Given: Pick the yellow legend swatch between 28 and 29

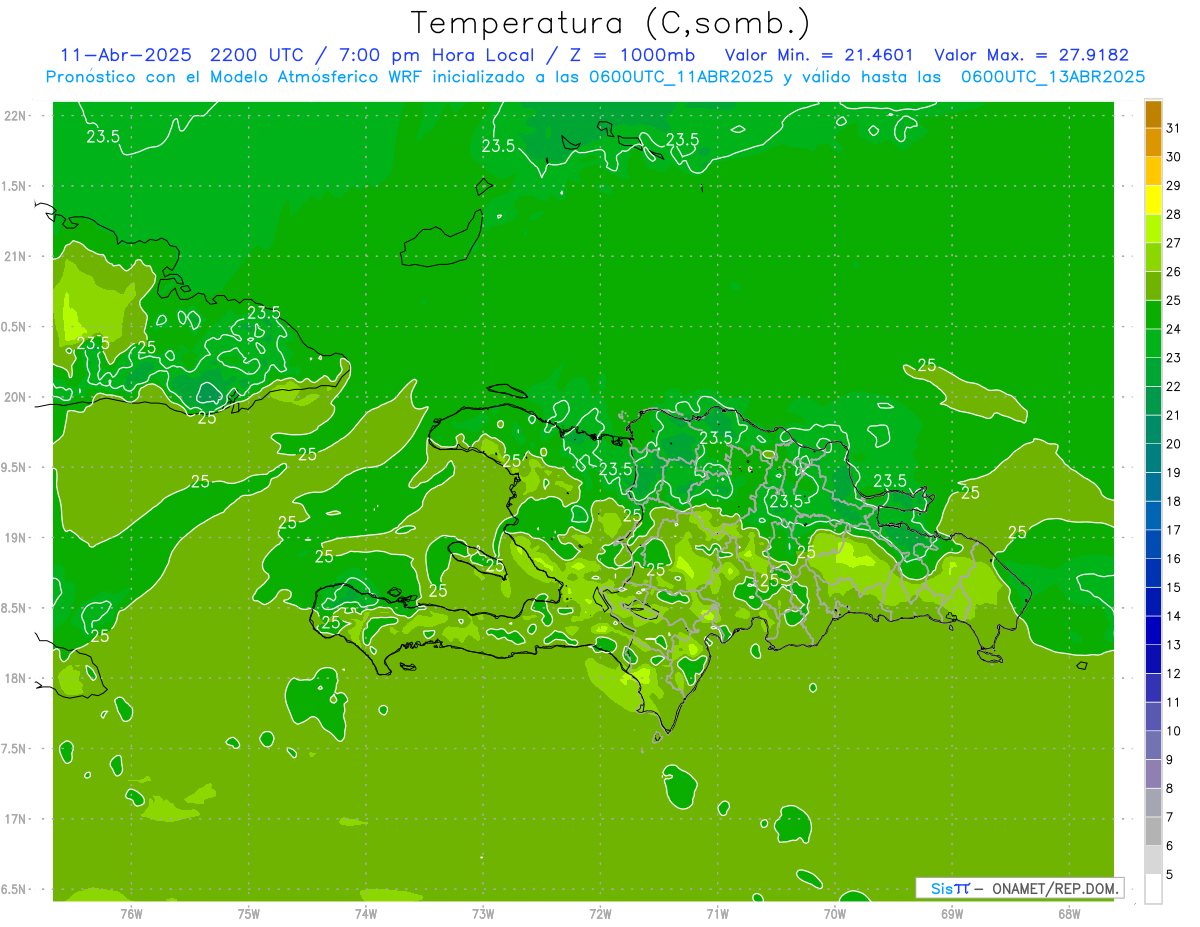Looking at the screenshot, I should point(1153,200).
